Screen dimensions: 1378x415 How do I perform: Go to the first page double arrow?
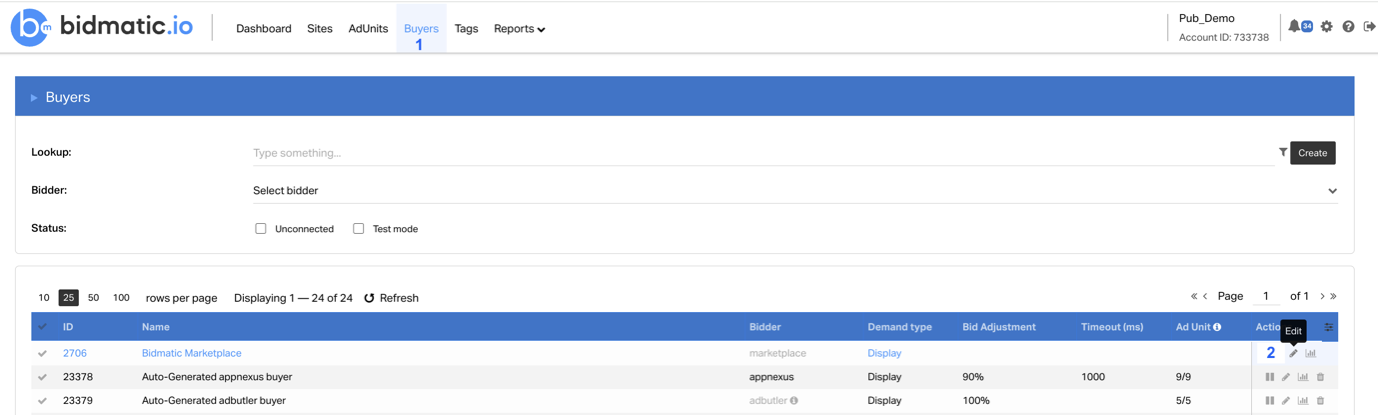click(x=1194, y=296)
